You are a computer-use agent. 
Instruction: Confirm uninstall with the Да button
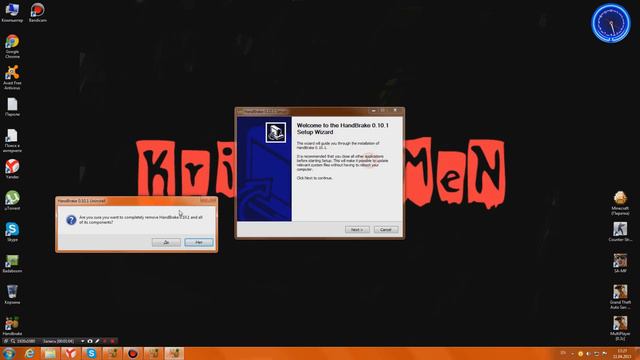[166, 242]
